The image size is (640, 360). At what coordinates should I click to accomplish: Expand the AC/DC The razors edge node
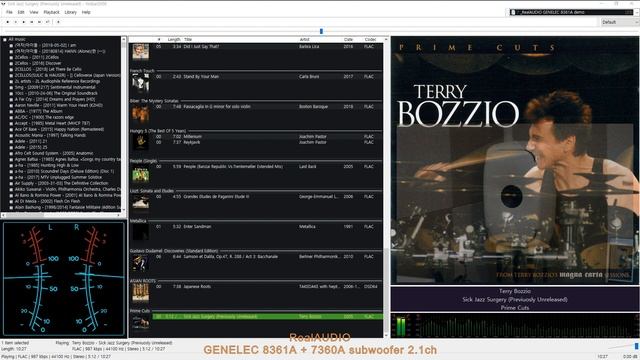tap(11, 117)
